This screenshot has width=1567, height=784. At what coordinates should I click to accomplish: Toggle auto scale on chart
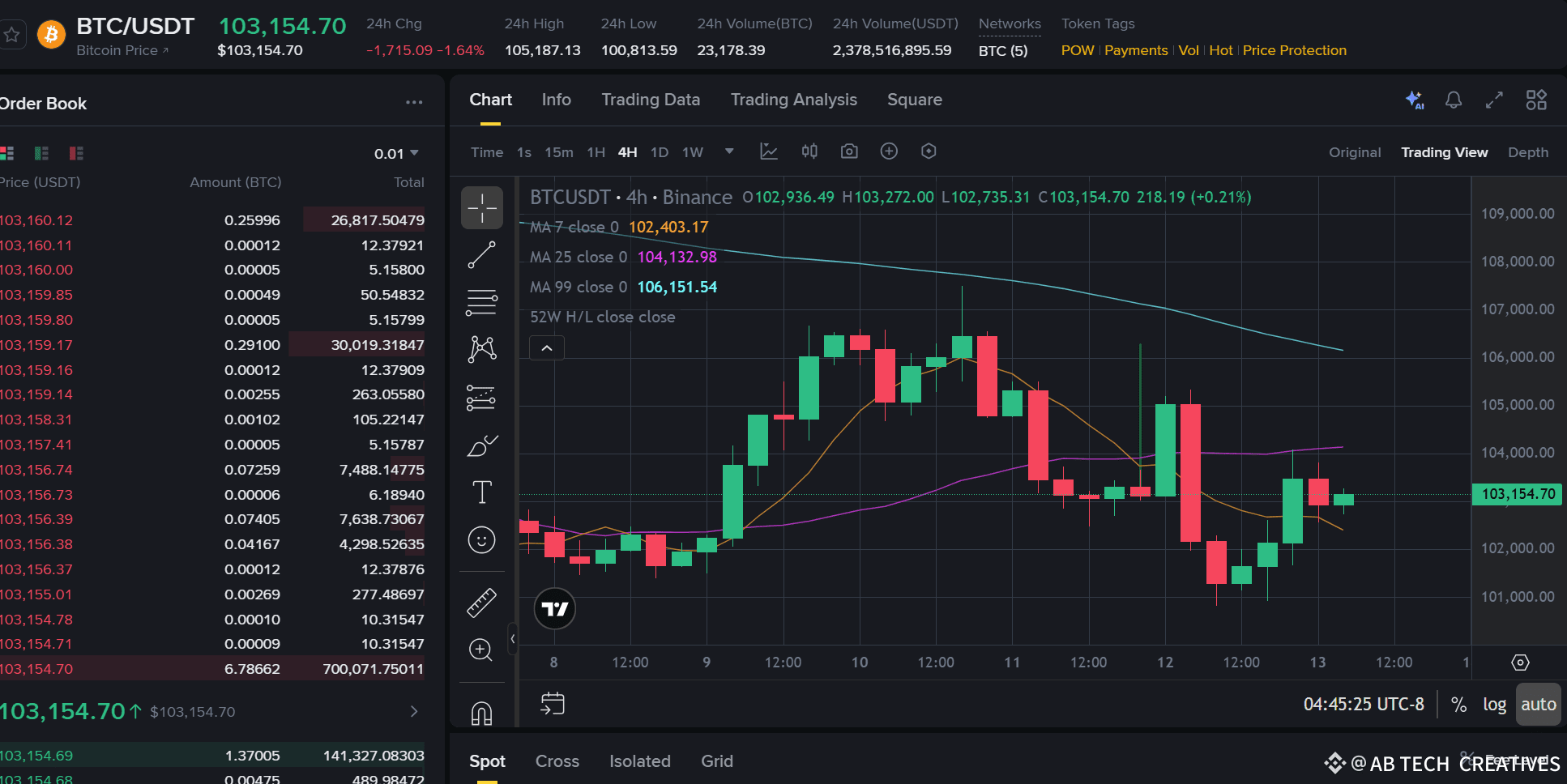(x=1538, y=704)
